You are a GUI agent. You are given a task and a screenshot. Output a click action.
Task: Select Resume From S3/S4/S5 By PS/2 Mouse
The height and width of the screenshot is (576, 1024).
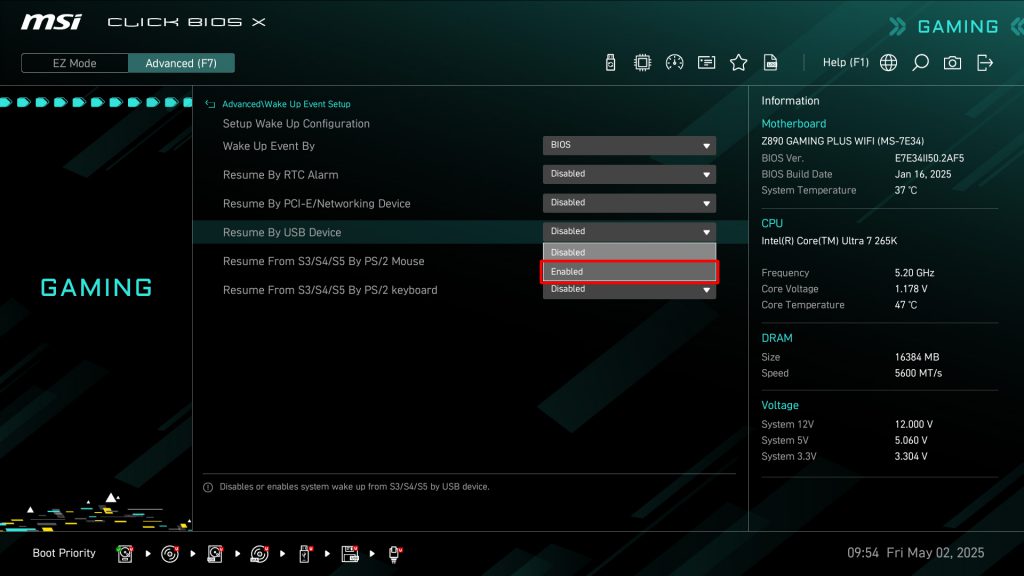pos(323,261)
